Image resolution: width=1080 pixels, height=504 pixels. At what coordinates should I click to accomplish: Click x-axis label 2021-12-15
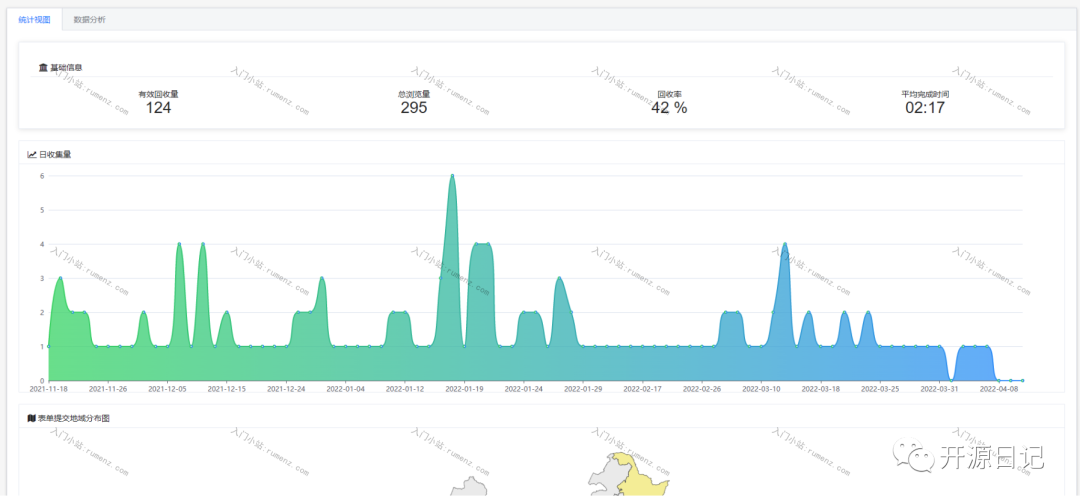227,389
